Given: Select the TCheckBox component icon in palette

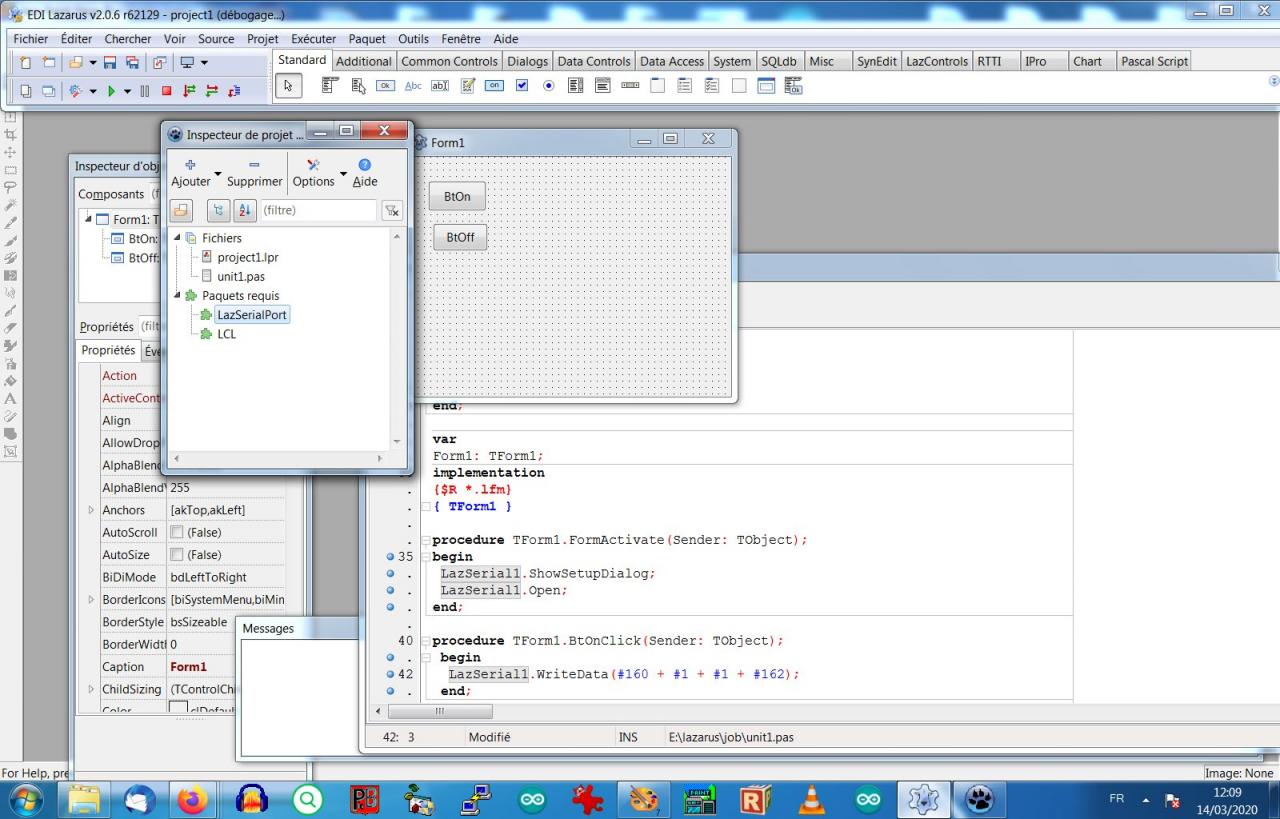Looking at the screenshot, I should pos(521,87).
